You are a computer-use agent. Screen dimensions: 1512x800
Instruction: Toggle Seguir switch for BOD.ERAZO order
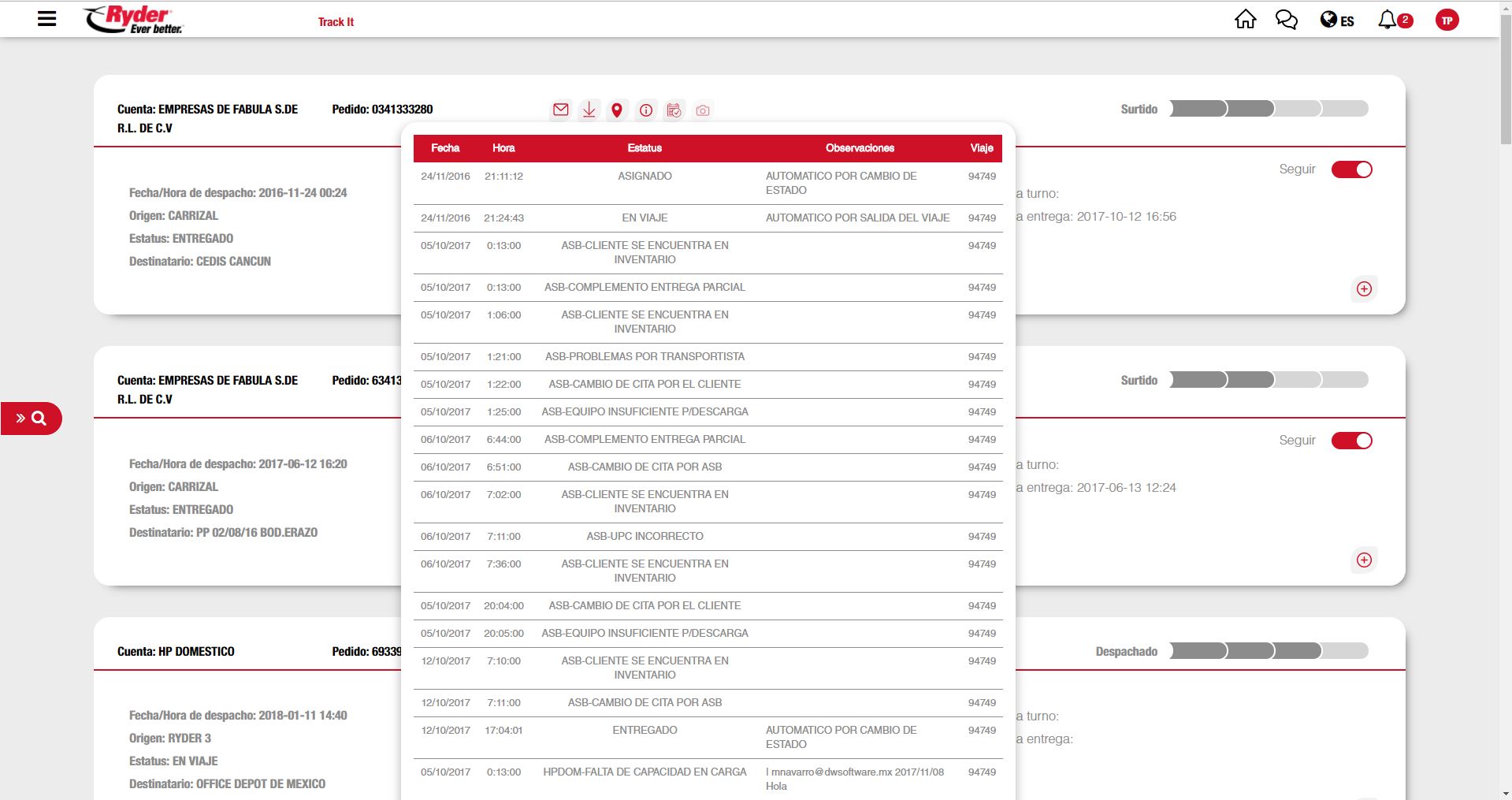1351,441
